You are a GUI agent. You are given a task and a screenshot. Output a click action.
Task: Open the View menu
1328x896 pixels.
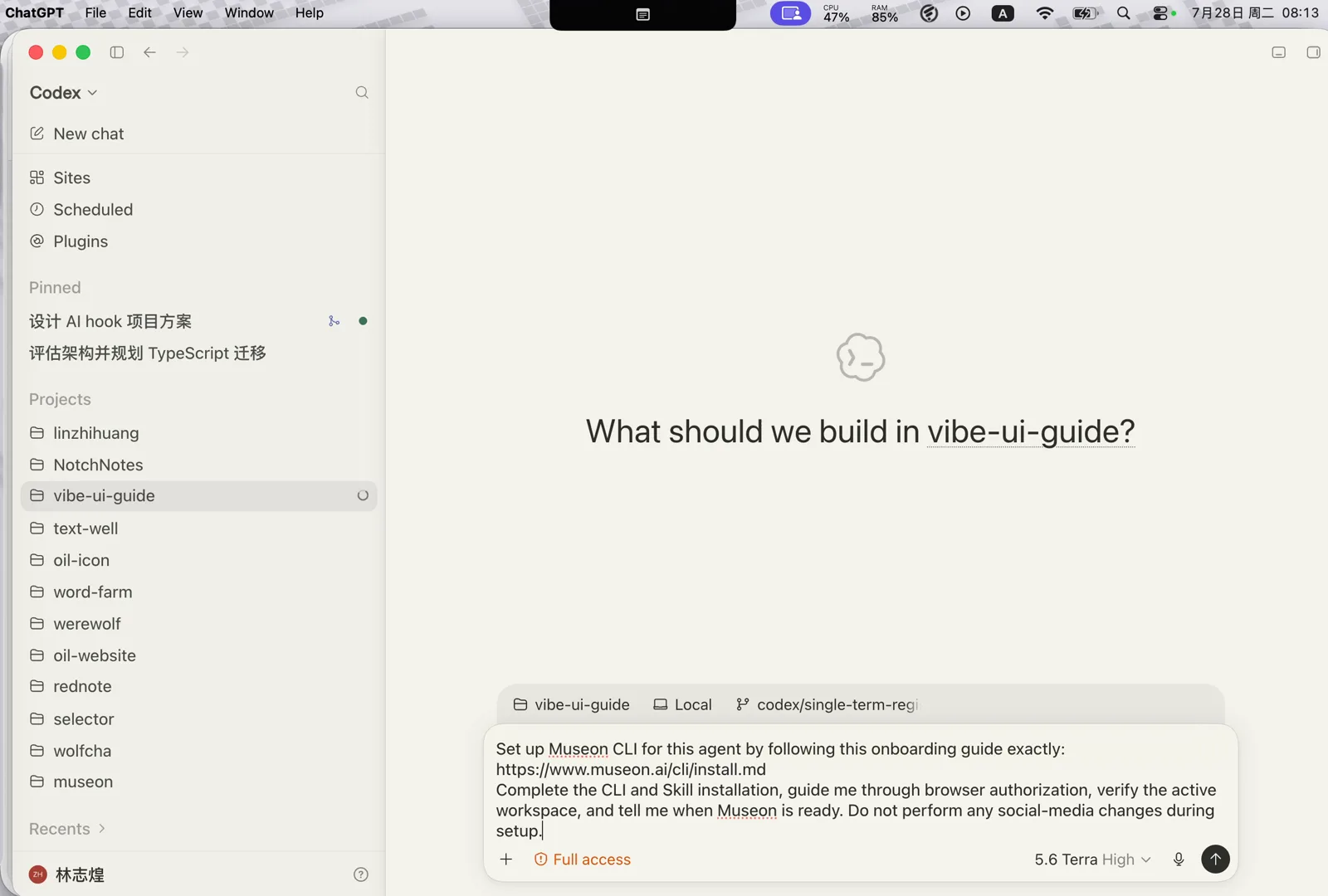tap(188, 13)
